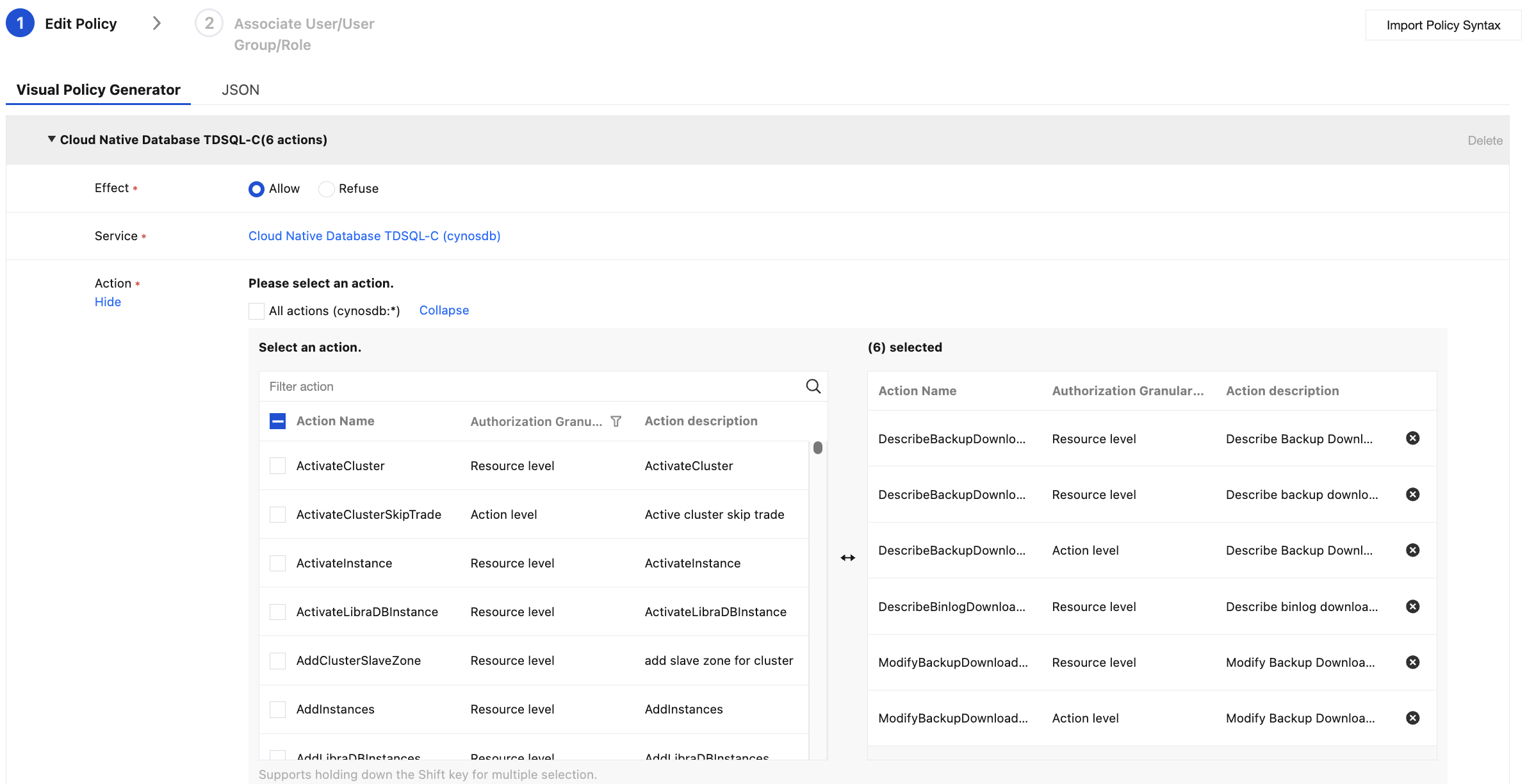
Task: Tick the All actions (cynosdb:*) checkbox
Action: coord(256,311)
